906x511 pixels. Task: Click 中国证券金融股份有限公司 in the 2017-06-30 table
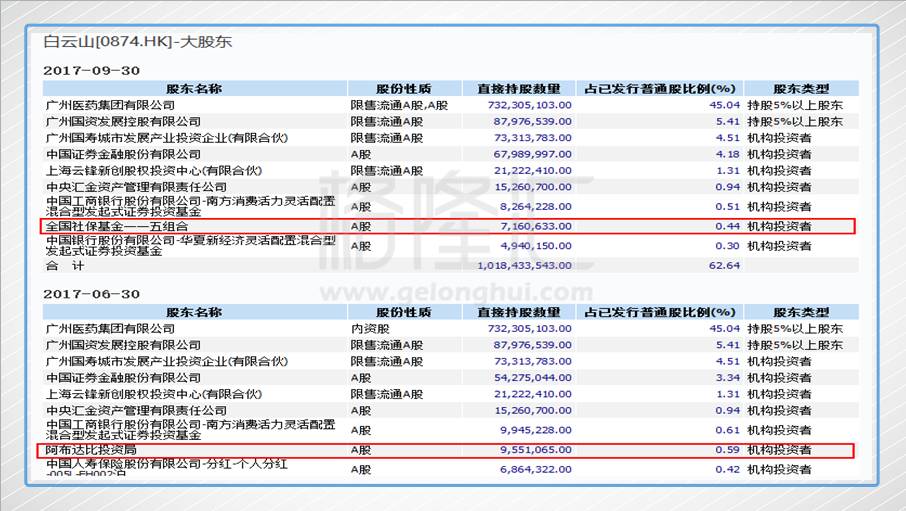[123, 377]
